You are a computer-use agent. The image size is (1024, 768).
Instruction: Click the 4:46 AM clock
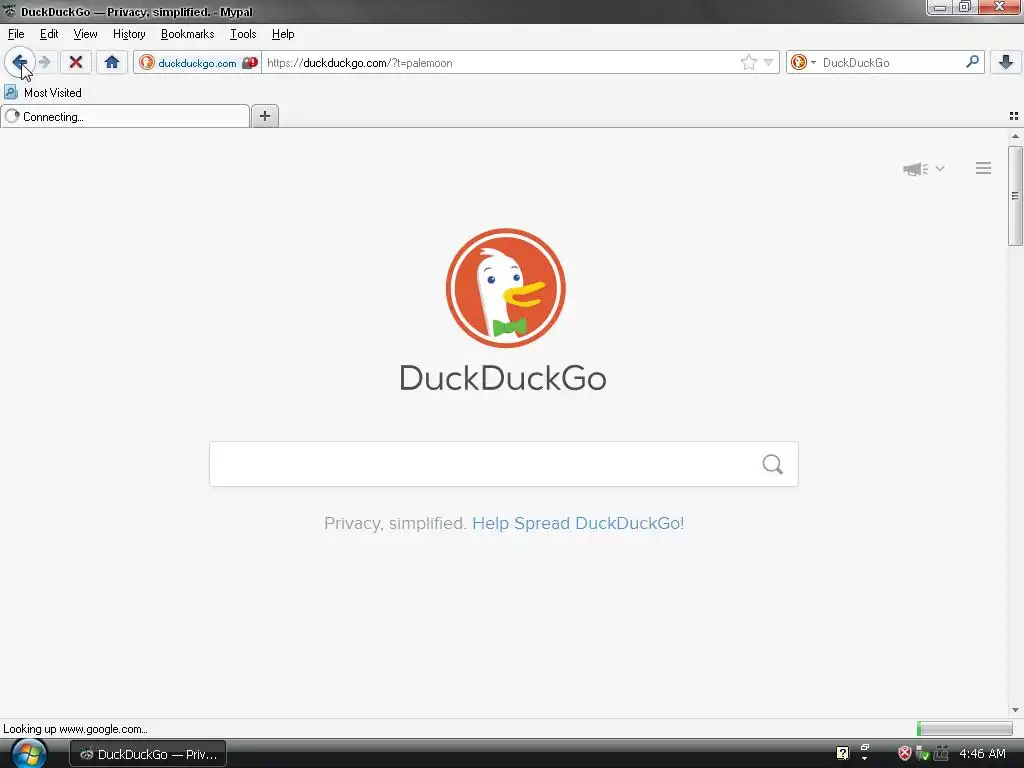pyautogui.click(x=982, y=754)
